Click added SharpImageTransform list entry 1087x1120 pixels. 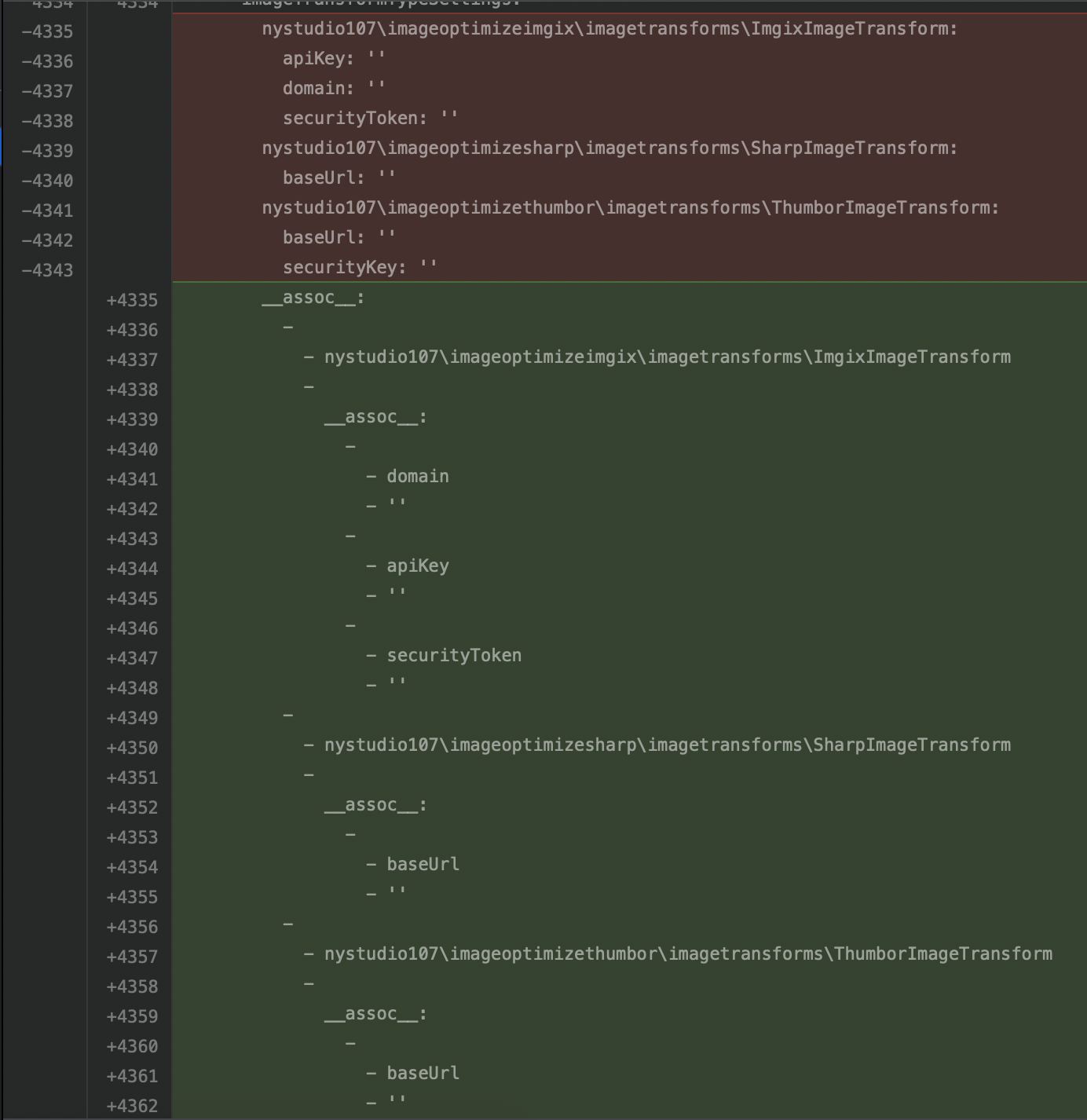point(657,745)
